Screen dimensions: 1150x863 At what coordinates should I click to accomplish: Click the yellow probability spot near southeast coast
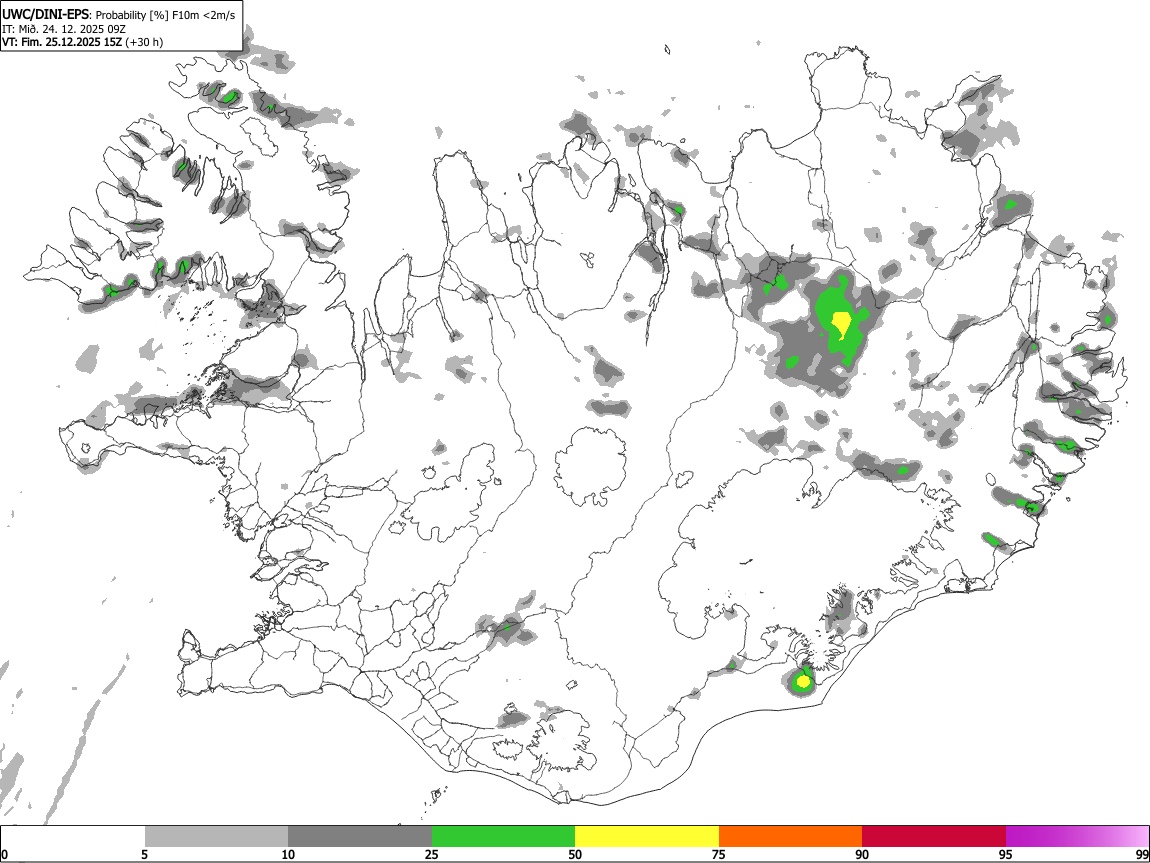[x=803, y=682]
